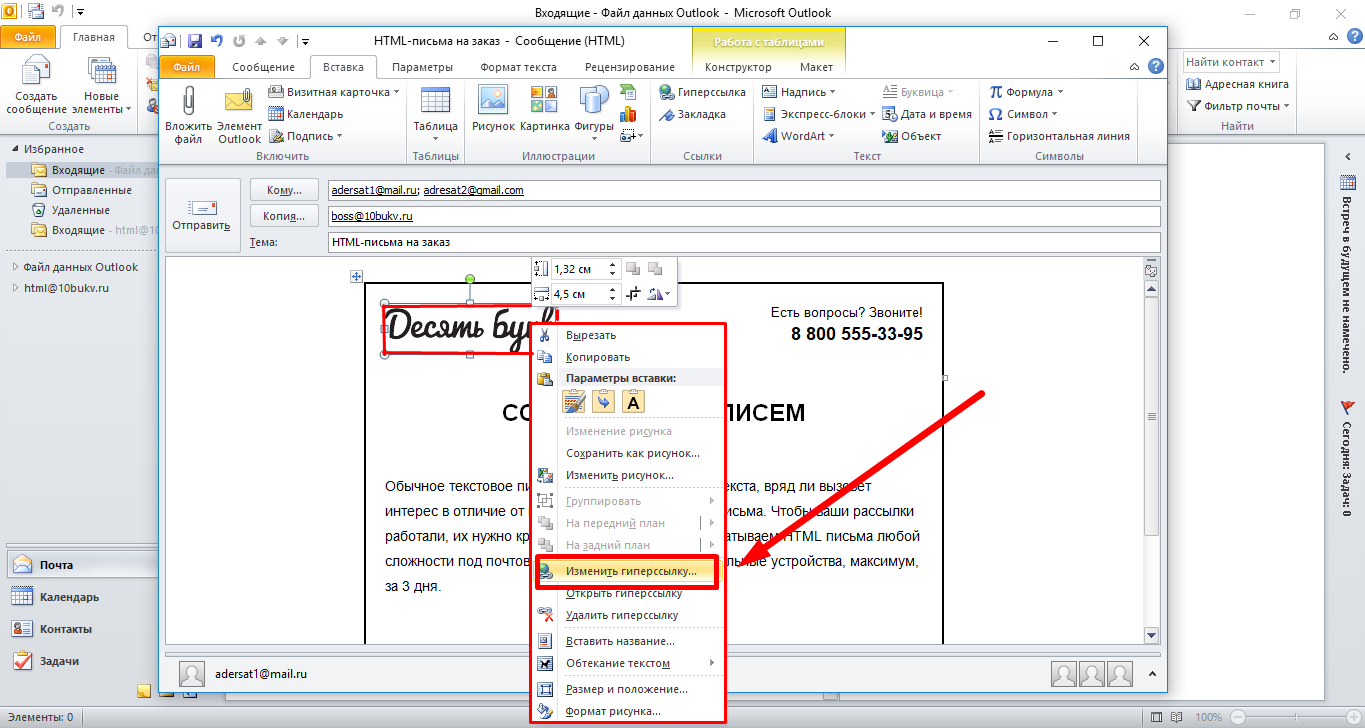This screenshot has height=728, width=1365.
Task: Open the Symbol (Символ) dropdown
Action: coord(1023,114)
